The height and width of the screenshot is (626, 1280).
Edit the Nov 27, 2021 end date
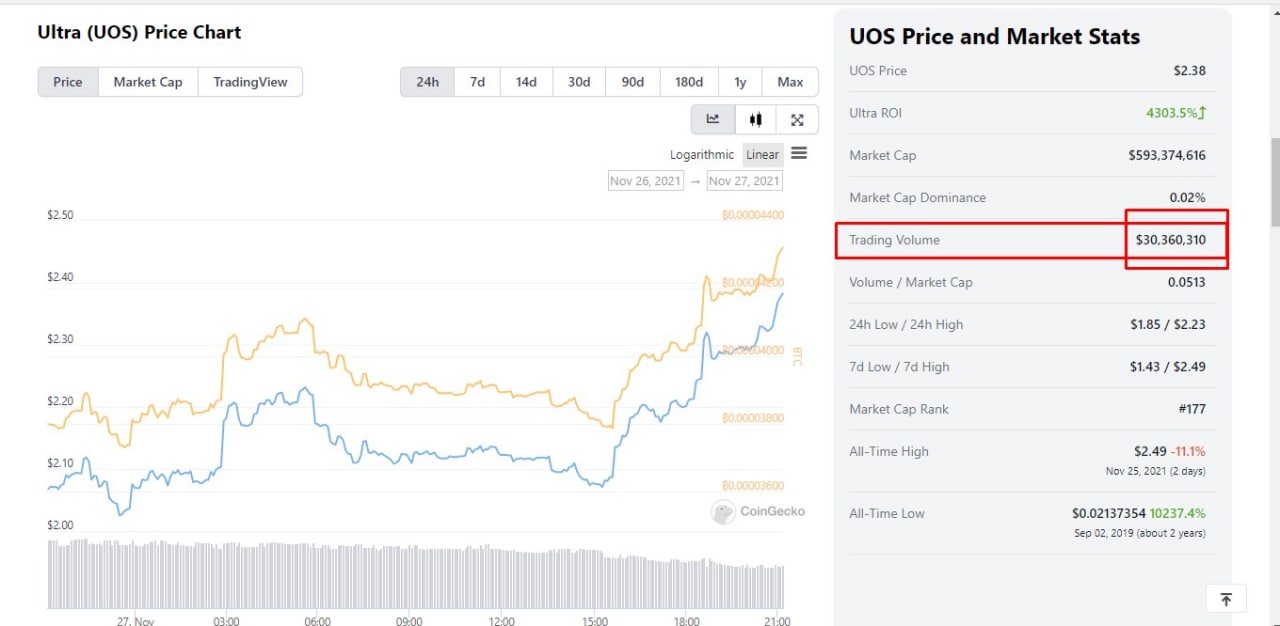click(x=744, y=181)
